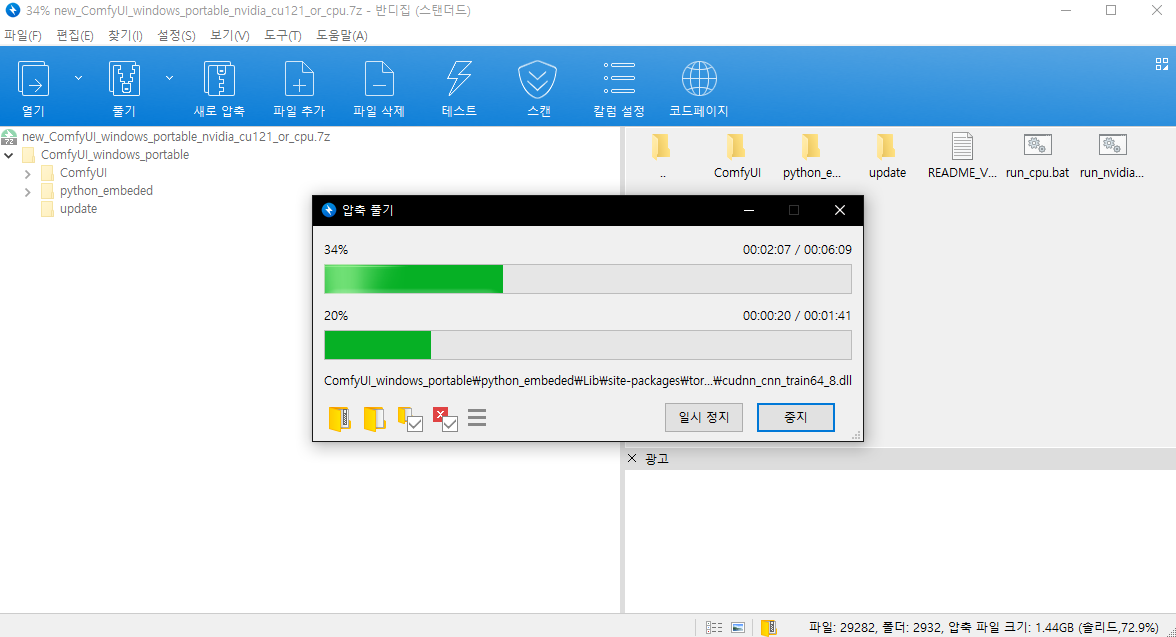The height and width of the screenshot is (637, 1176).
Task: Toggle close-after-extraction red X check icon
Action: [x=446, y=419]
